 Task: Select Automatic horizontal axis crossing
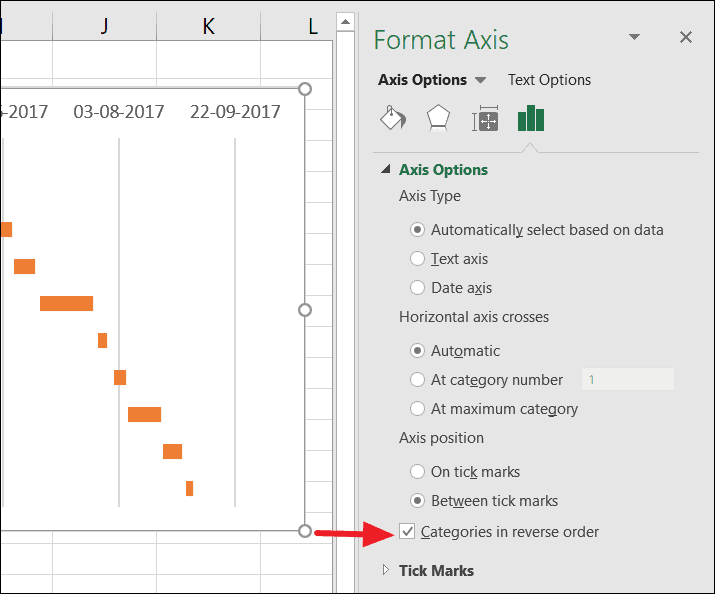(x=417, y=351)
